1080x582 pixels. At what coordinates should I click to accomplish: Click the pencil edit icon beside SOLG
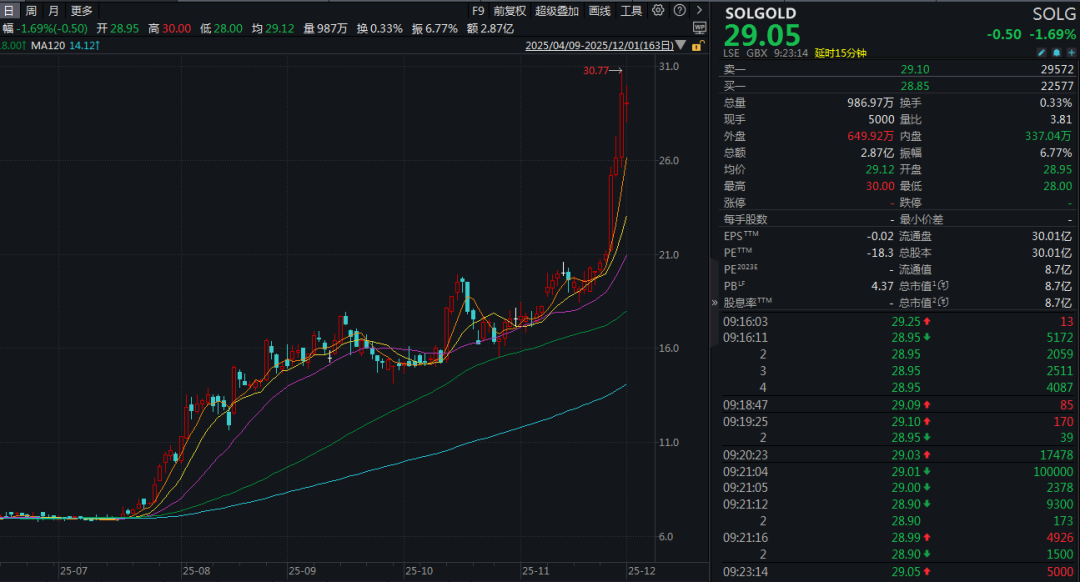(1042, 52)
